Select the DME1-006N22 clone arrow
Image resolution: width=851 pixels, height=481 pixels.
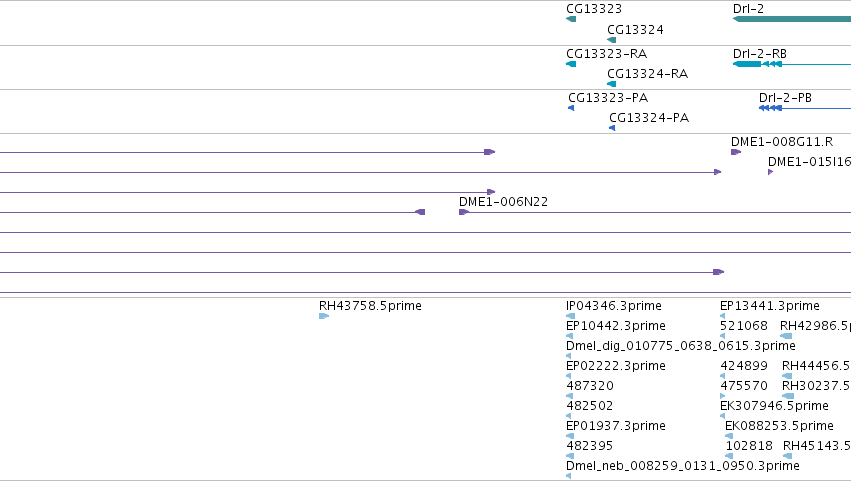point(463,212)
